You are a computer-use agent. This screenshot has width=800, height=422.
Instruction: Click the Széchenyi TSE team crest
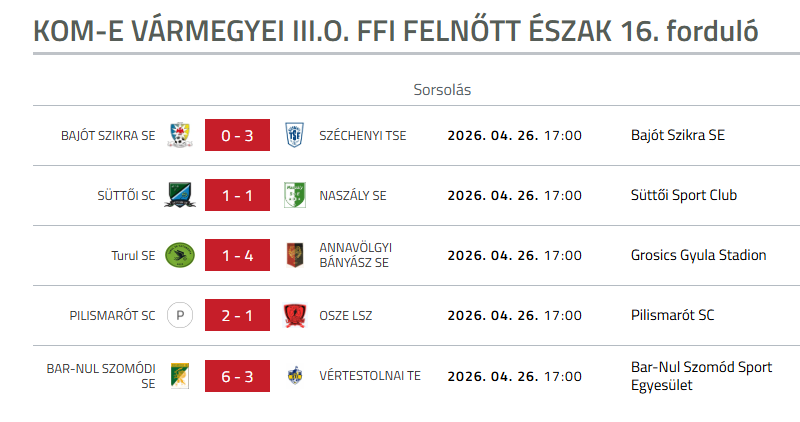pos(294,135)
